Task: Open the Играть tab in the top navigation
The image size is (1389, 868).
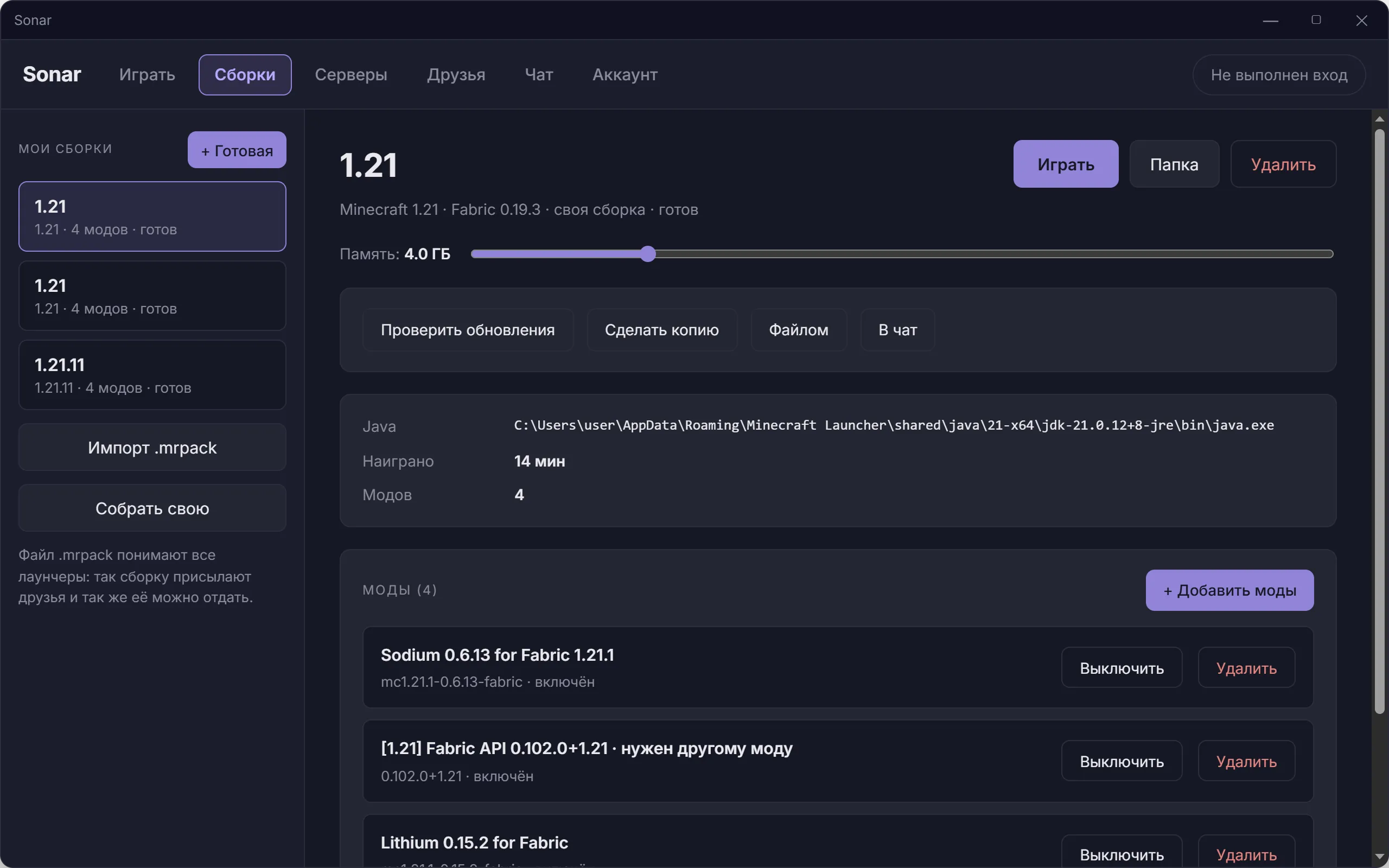Action: coord(147,75)
